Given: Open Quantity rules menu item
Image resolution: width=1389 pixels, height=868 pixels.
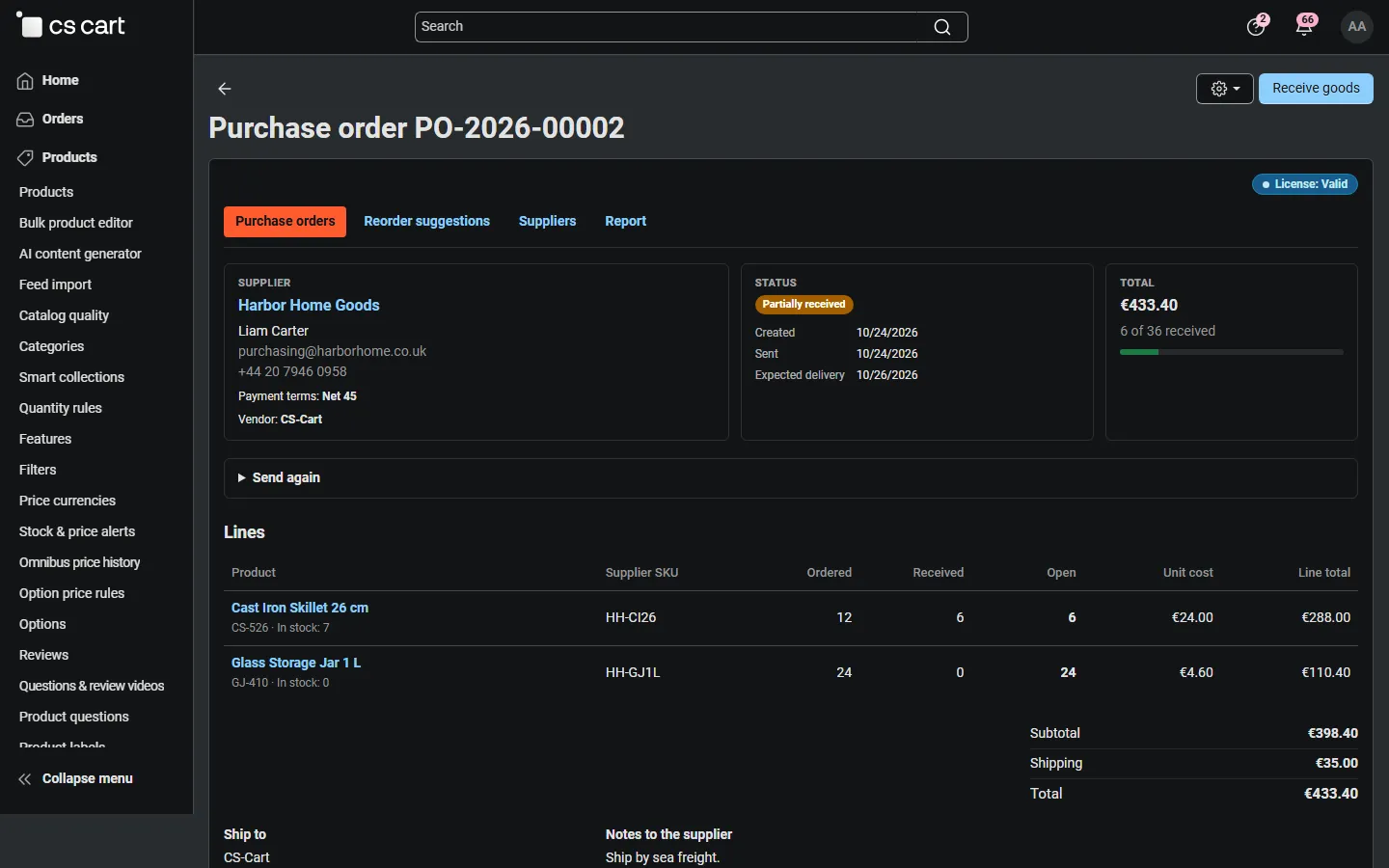Looking at the screenshot, I should [x=61, y=409].
